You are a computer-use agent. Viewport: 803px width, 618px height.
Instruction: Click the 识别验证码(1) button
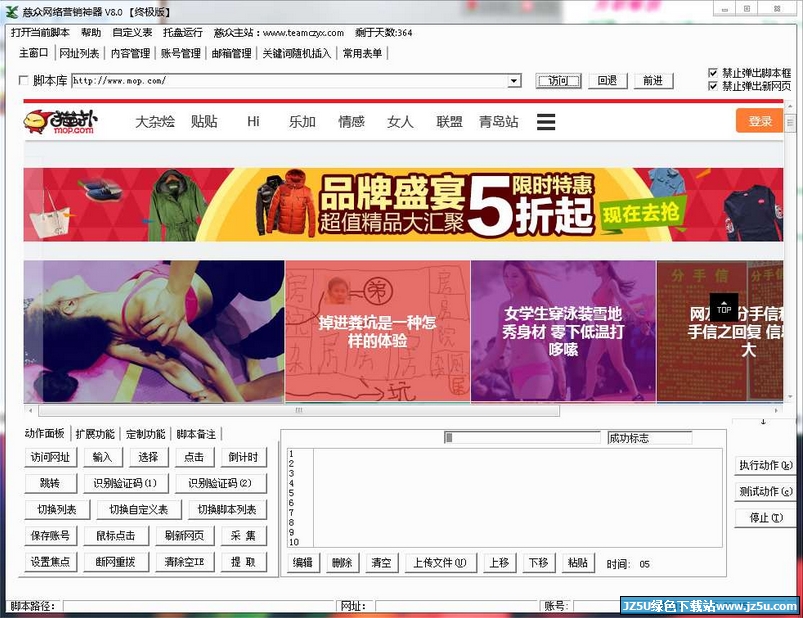point(125,483)
